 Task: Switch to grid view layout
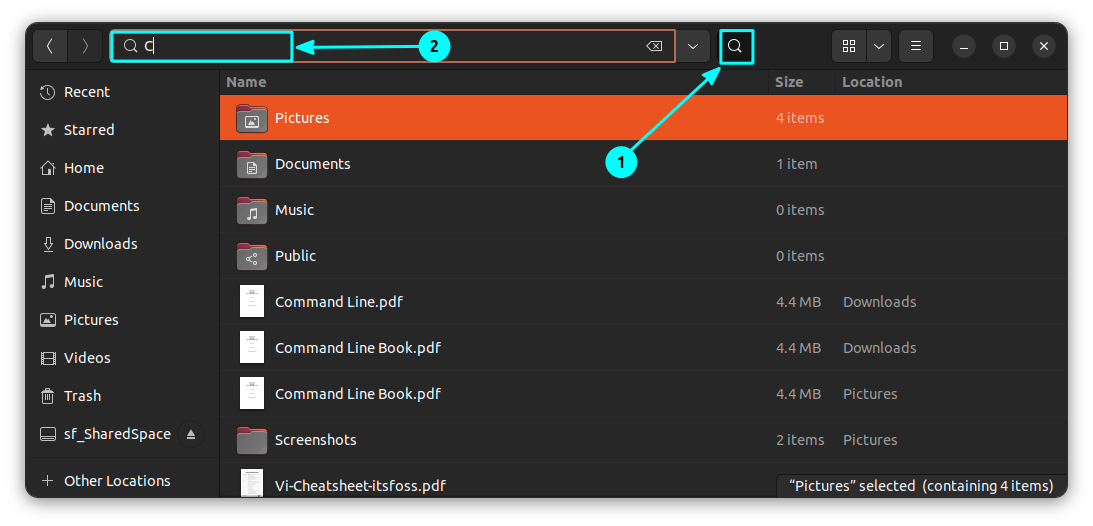(849, 46)
